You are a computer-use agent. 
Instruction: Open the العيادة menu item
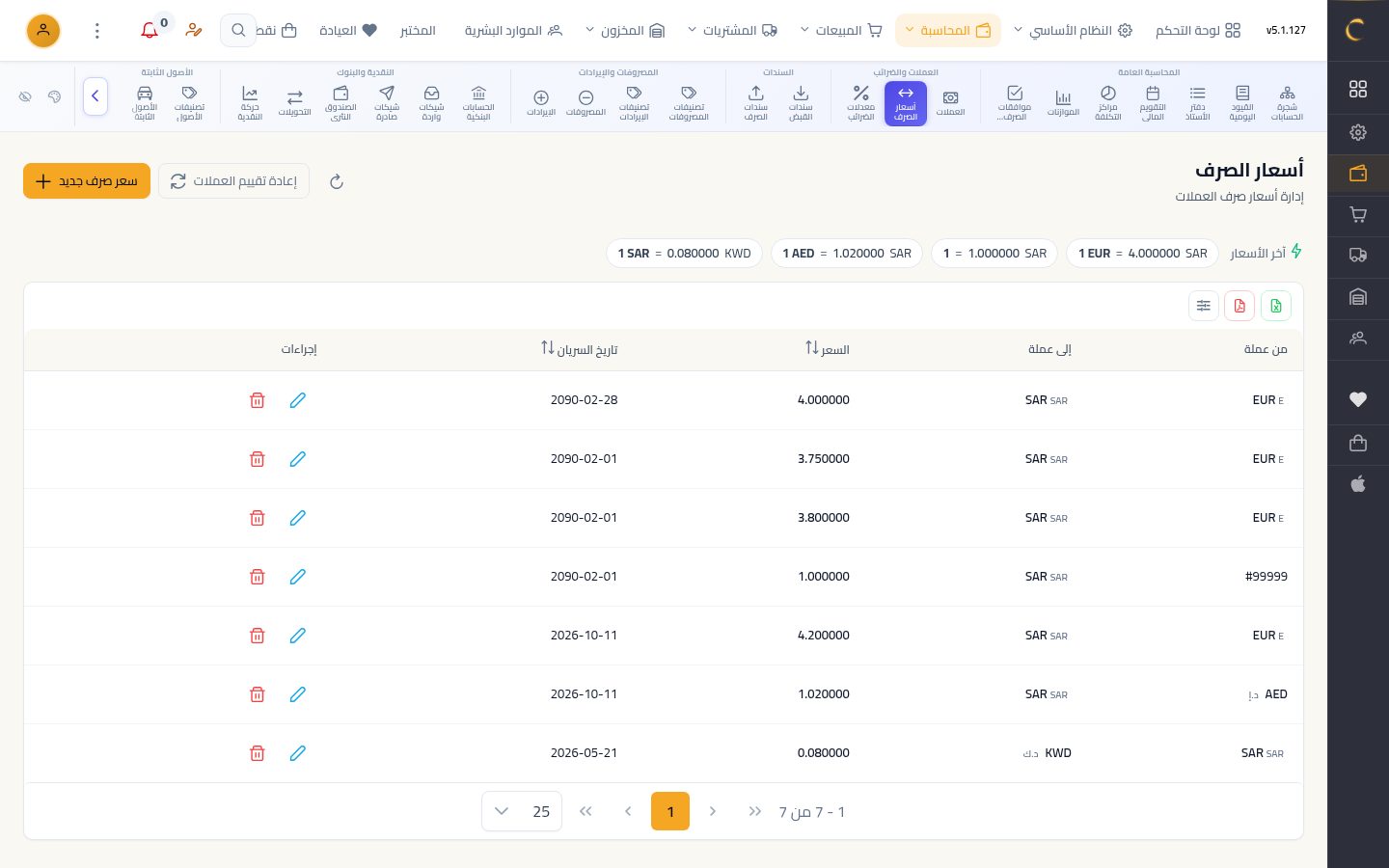[x=347, y=31]
